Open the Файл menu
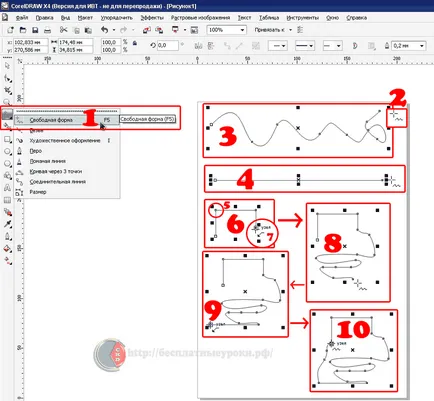 22,18
